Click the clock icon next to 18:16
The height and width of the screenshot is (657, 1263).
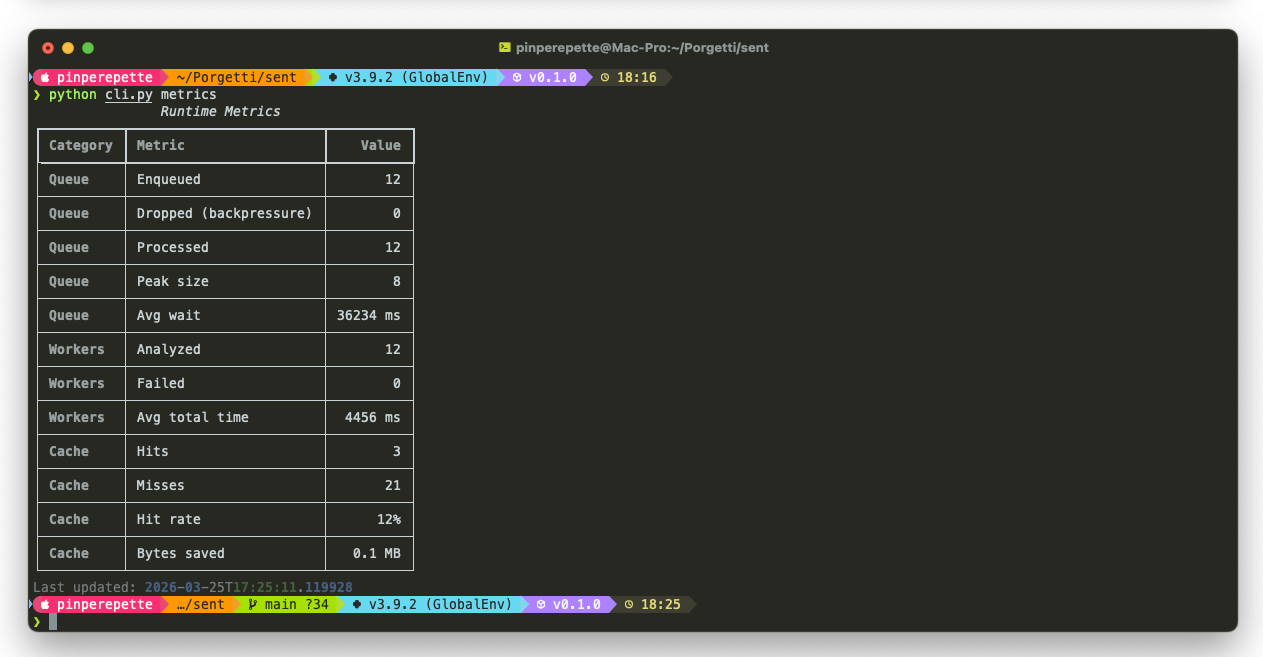click(605, 77)
